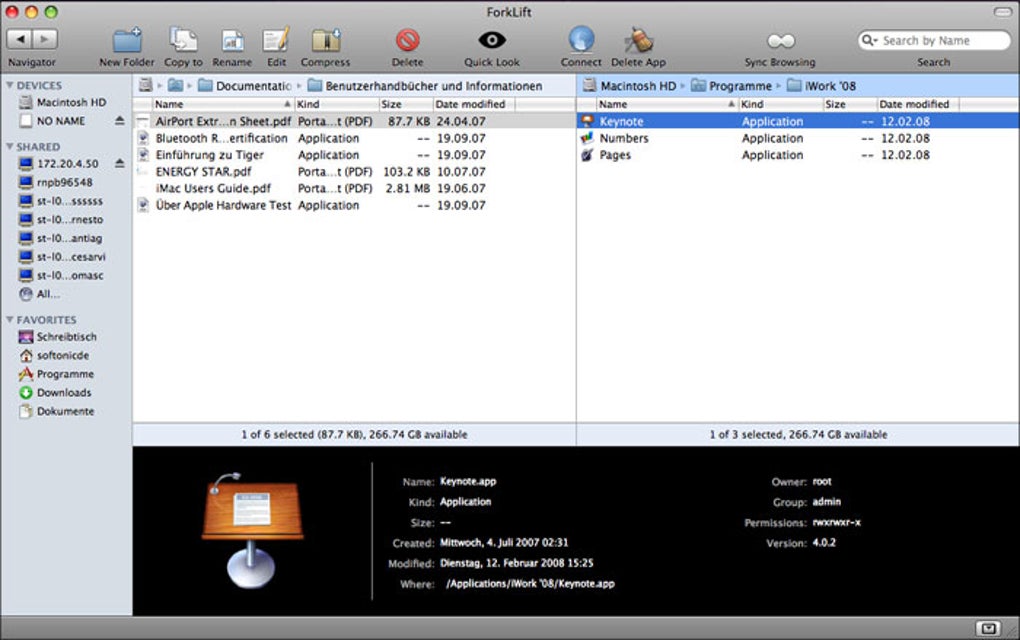Select Keynote application in right pane
Viewport: 1020px width, 640px height.
click(x=798, y=121)
